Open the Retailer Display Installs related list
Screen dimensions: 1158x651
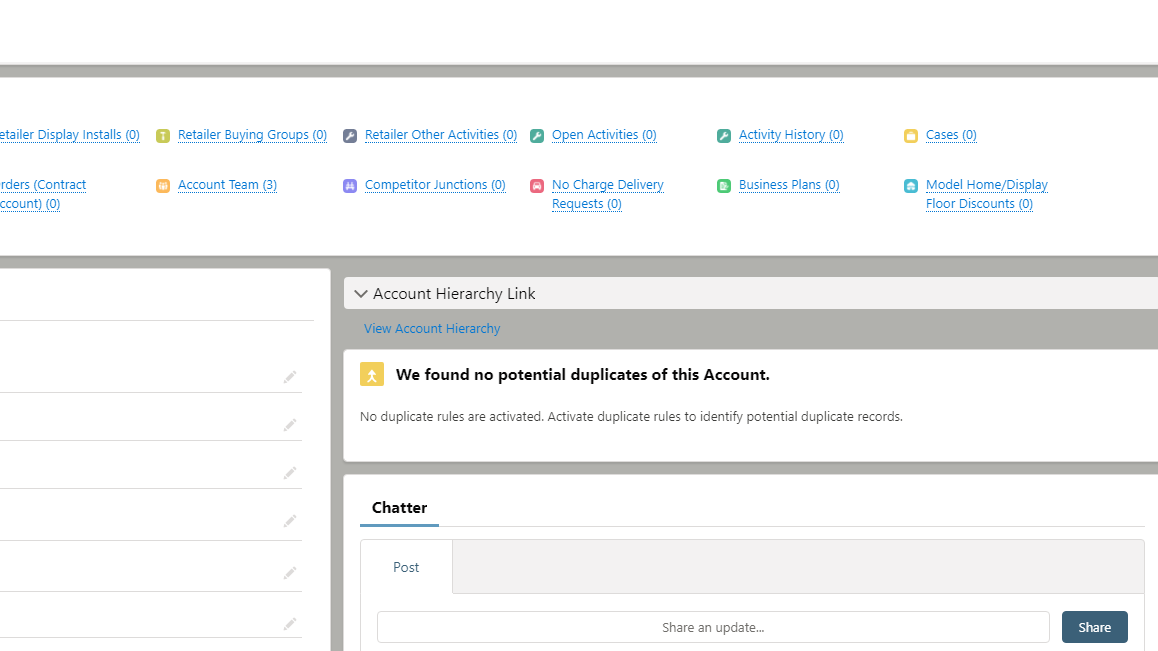pyautogui.click(x=70, y=135)
